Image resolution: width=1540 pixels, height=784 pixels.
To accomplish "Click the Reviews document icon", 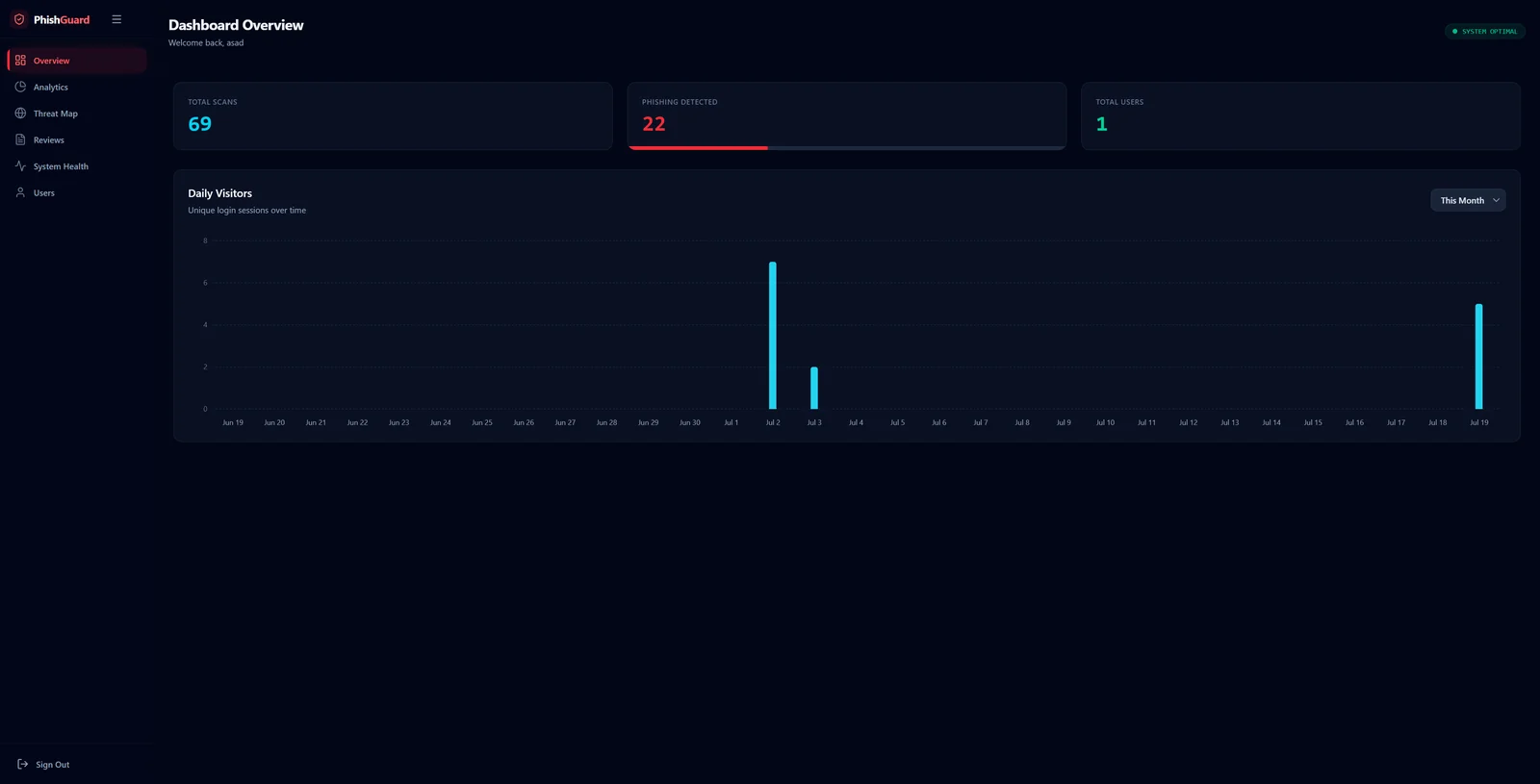I will pos(20,139).
